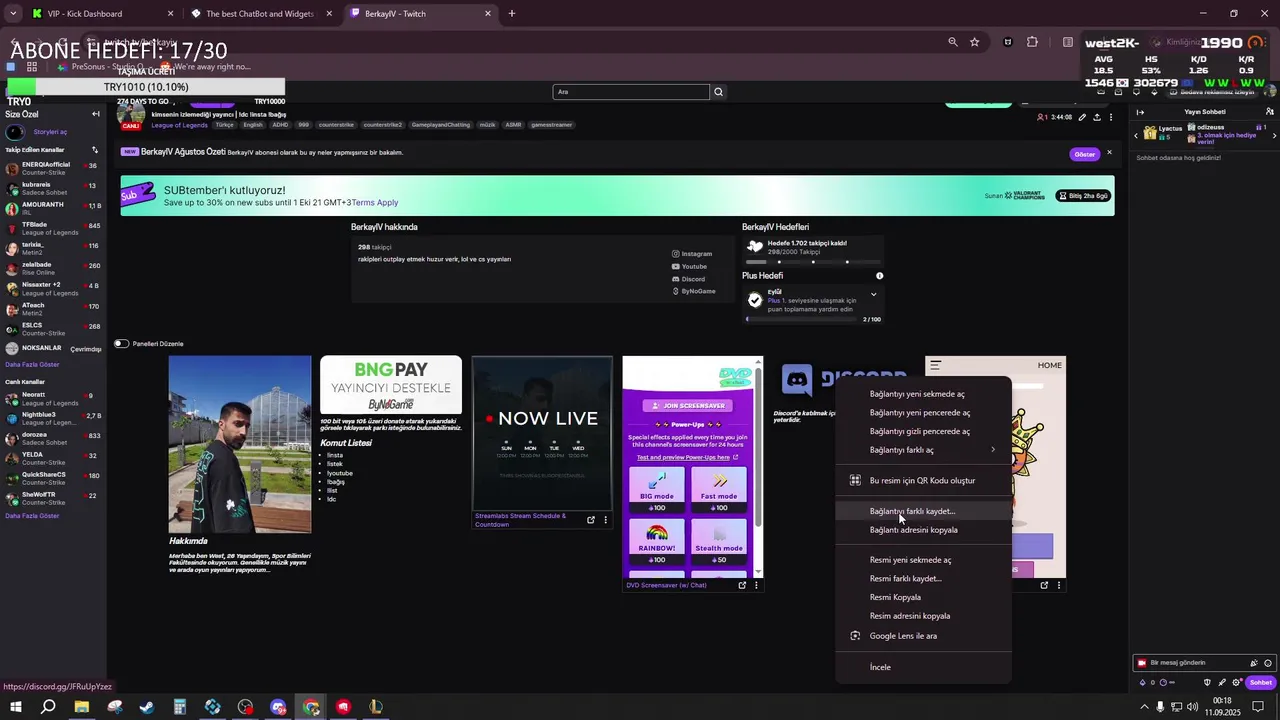Toggle the Panelleri Düzenle switch

pyautogui.click(x=121, y=344)
